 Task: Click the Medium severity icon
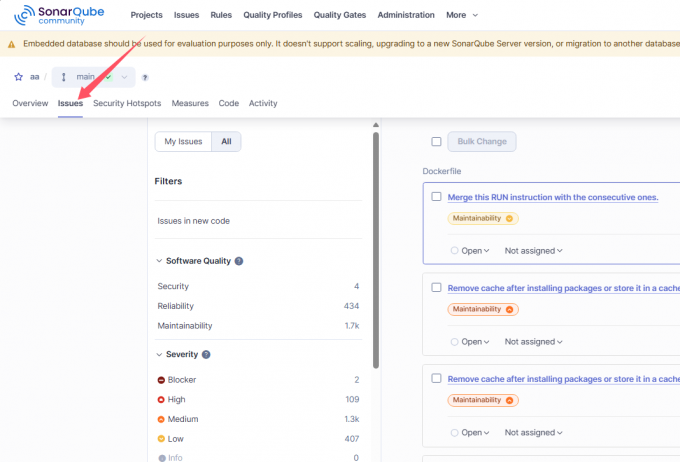[x=161, y=419]
